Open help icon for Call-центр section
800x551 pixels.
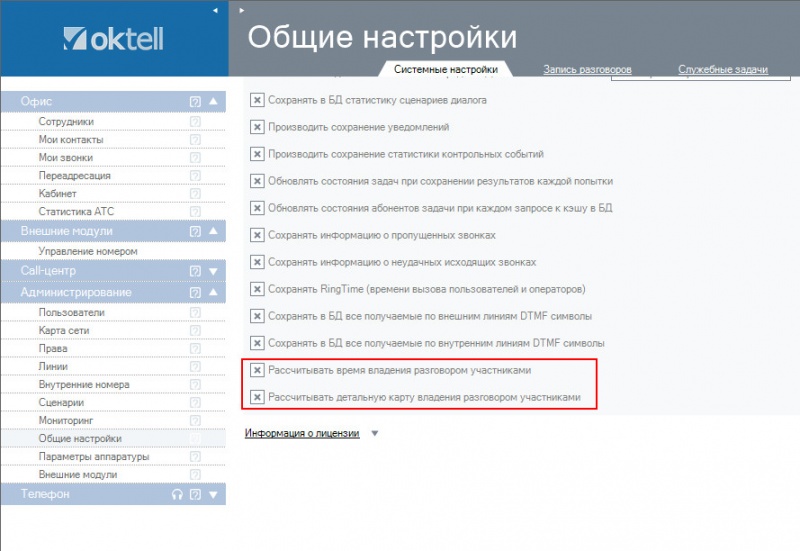coord(195,271)
